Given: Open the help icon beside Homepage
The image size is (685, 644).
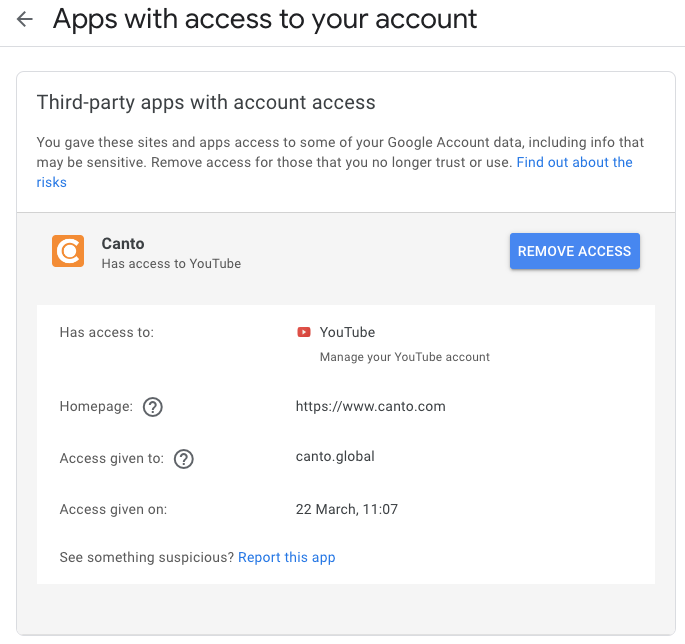Looking at the screenshot, I should pos(153,407).
